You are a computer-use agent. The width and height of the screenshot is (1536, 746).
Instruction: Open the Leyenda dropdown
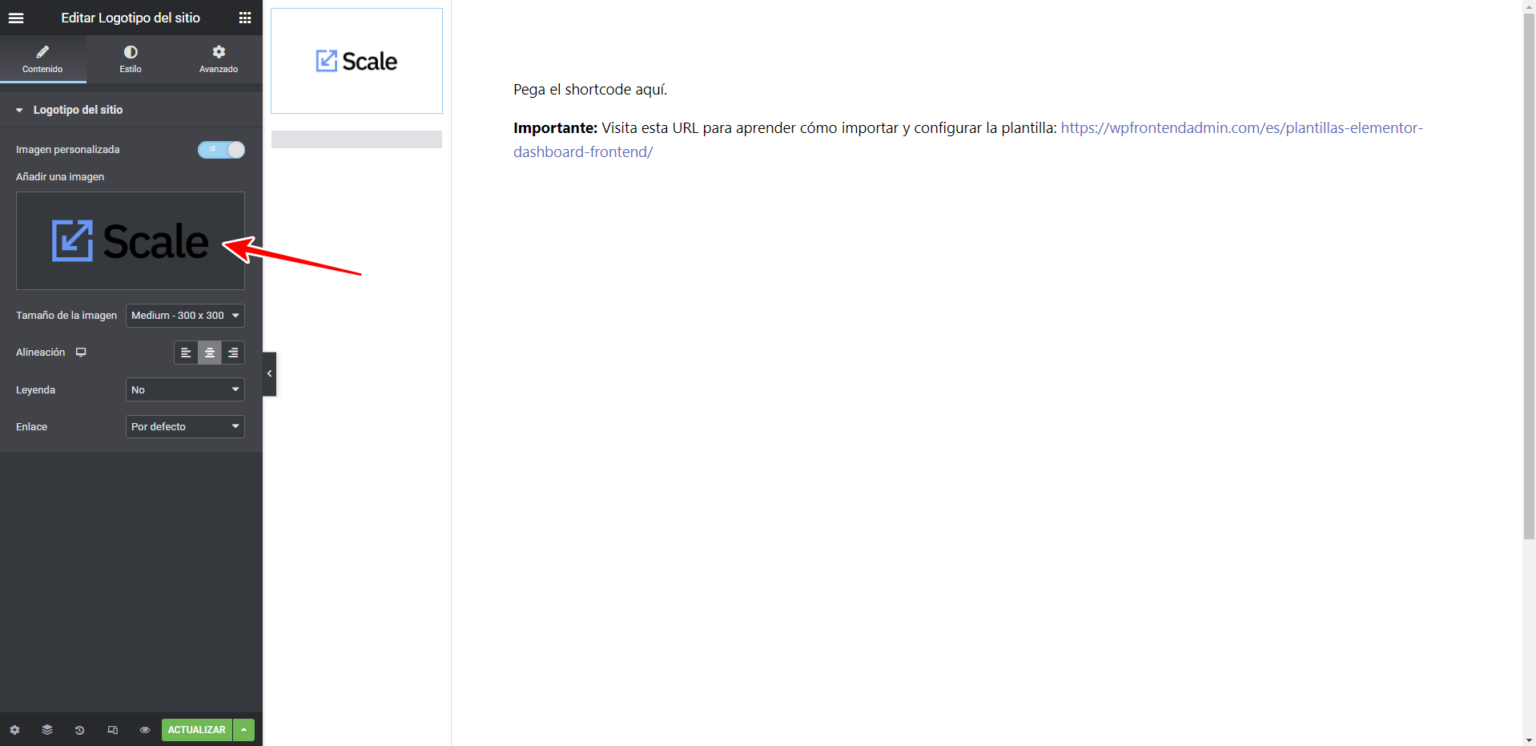click(185, 390)
